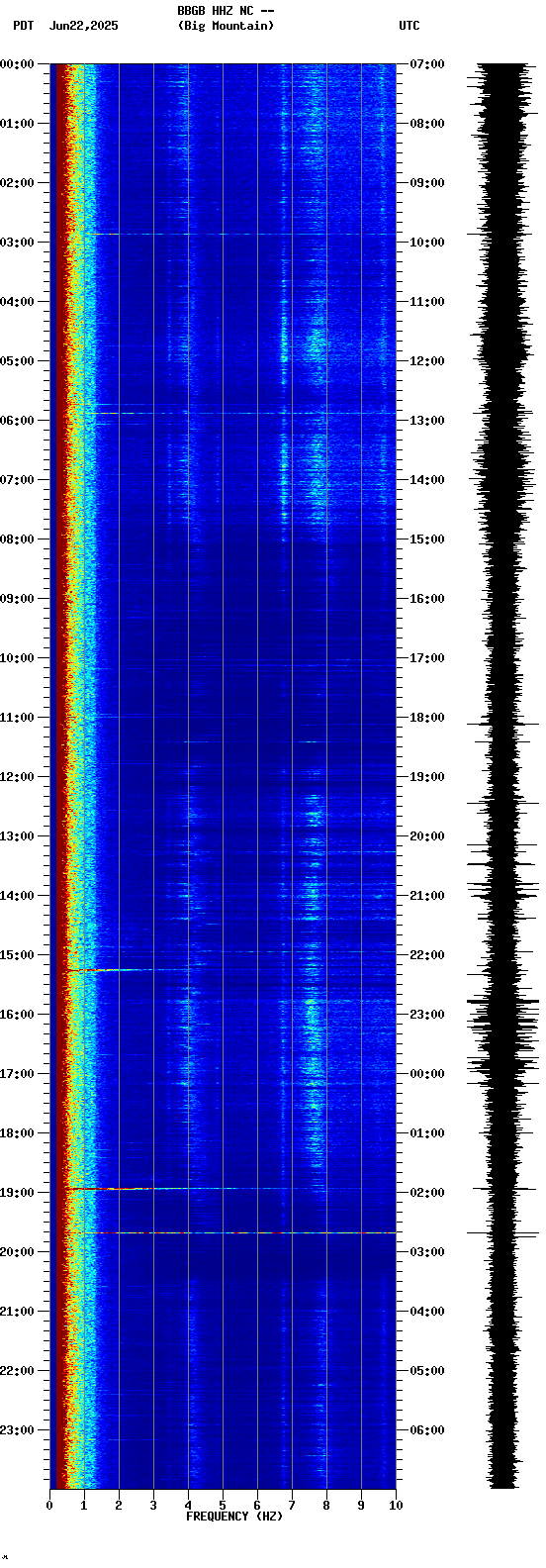Select the '16:00' label on PDT axis
Image resolution: width=546 pixels, height=1568 pixels.
pos(17,1015)
